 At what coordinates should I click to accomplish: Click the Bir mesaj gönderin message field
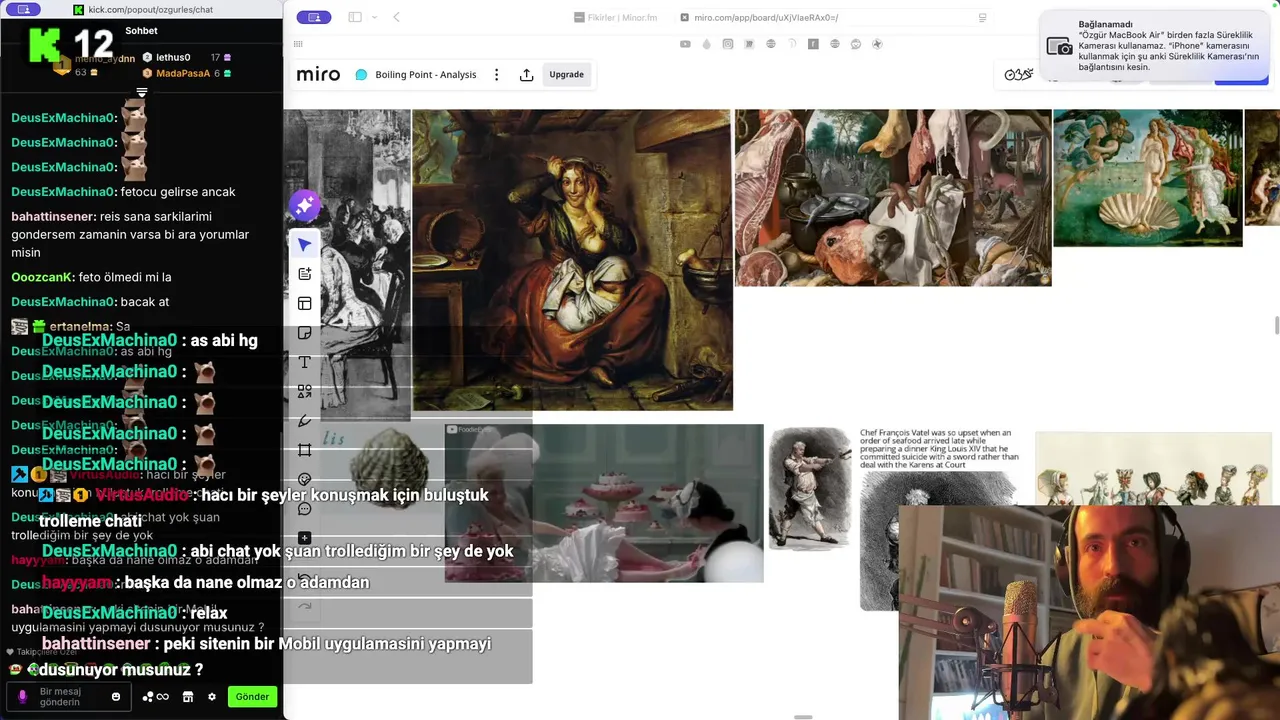click(70, 697)
